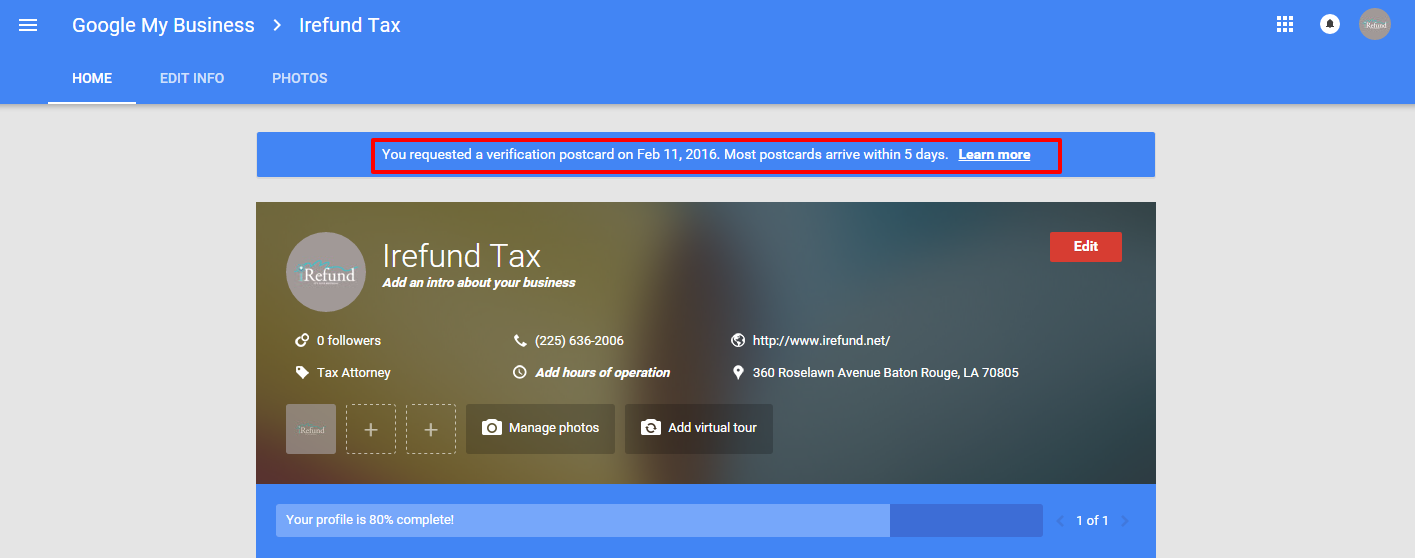
Task: Click Add hours of operation
Action: coord(602,373)
